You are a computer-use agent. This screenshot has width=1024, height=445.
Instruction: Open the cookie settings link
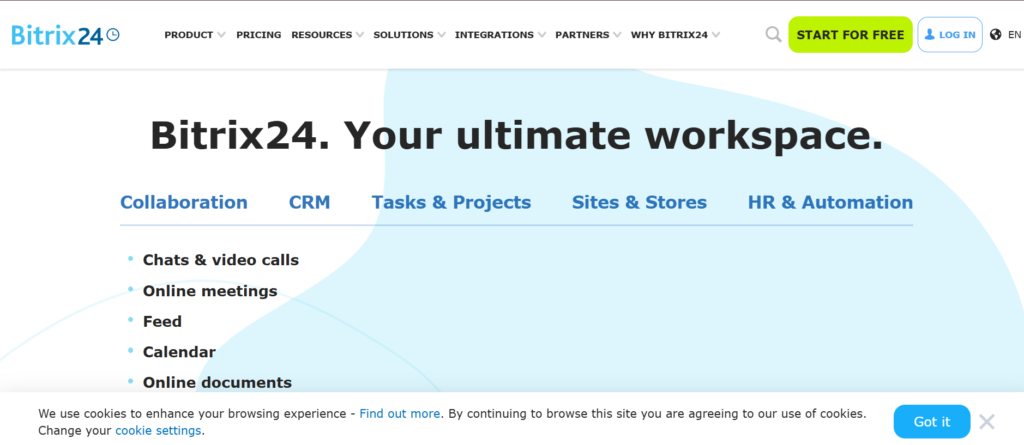pyautogui.click(x=158, y=431)
